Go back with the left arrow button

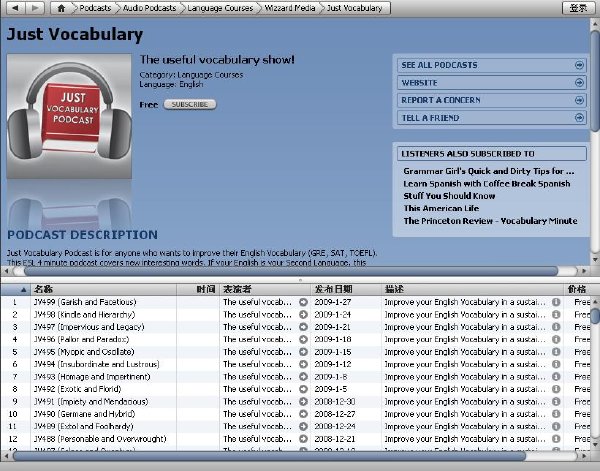click(15, 8)
